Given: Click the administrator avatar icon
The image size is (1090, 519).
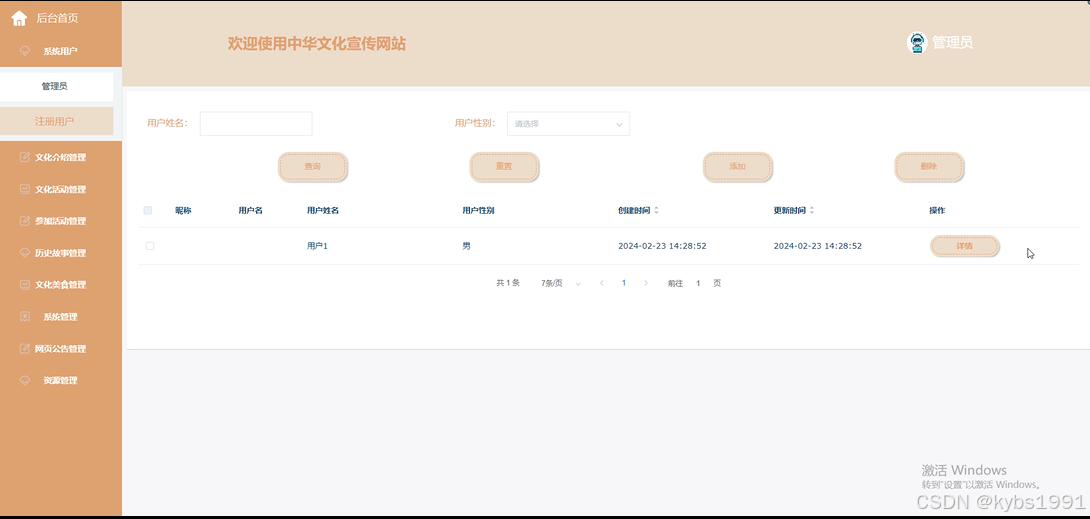Looking at the screenshot, I should 918,43.
